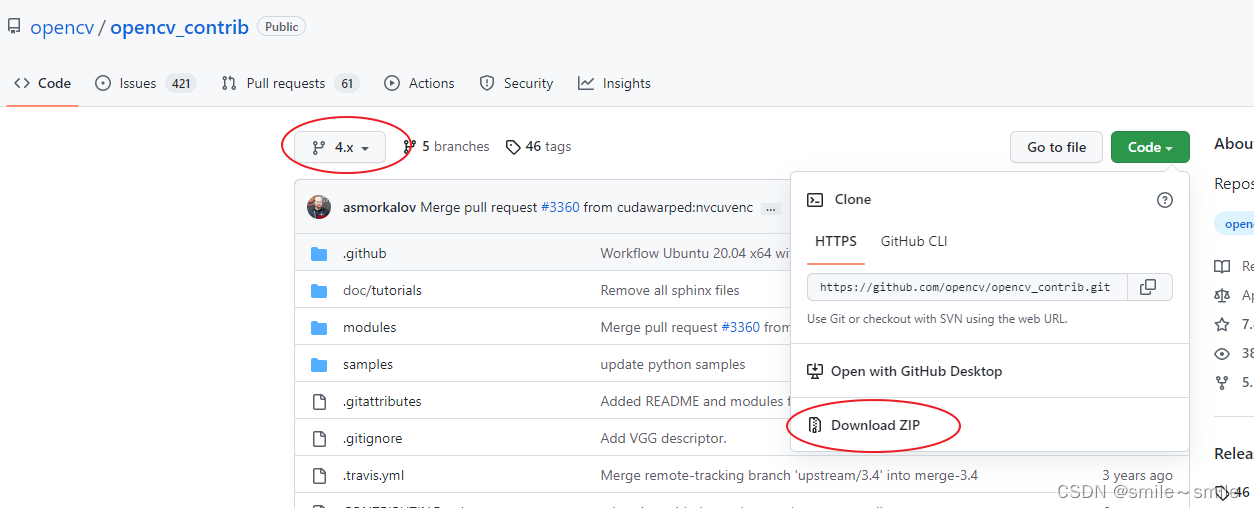
Task: Click the '3 years ago' timestamp
Action: click(x=1138, y=476)
